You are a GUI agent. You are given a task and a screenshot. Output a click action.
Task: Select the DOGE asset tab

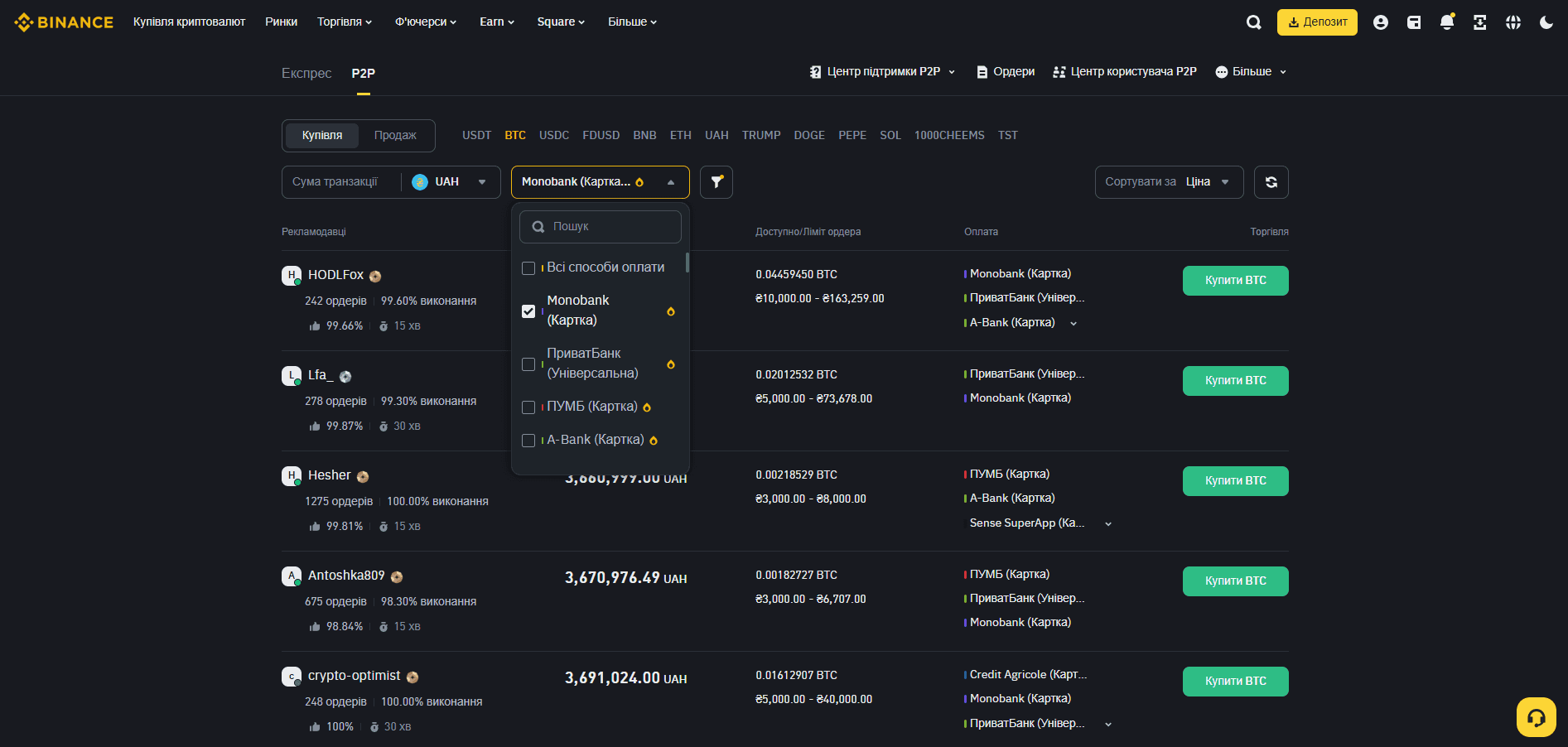[x=809, y=136]
